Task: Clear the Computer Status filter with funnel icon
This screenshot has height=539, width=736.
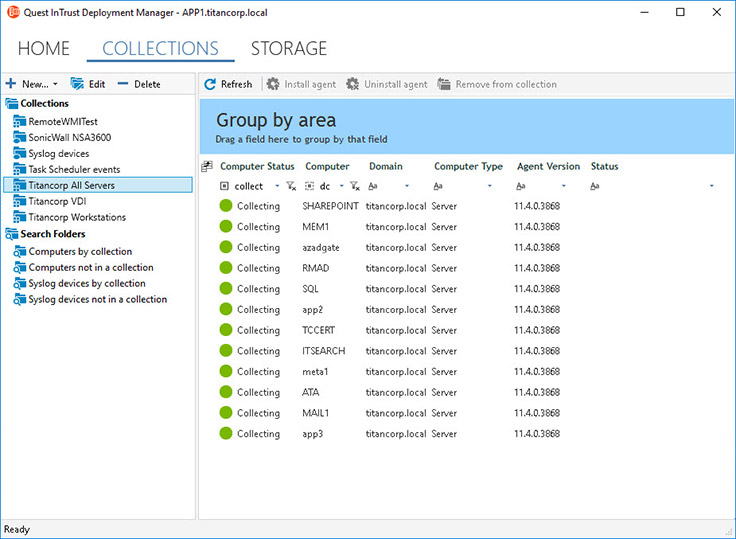Action: [x=290, y=186]
